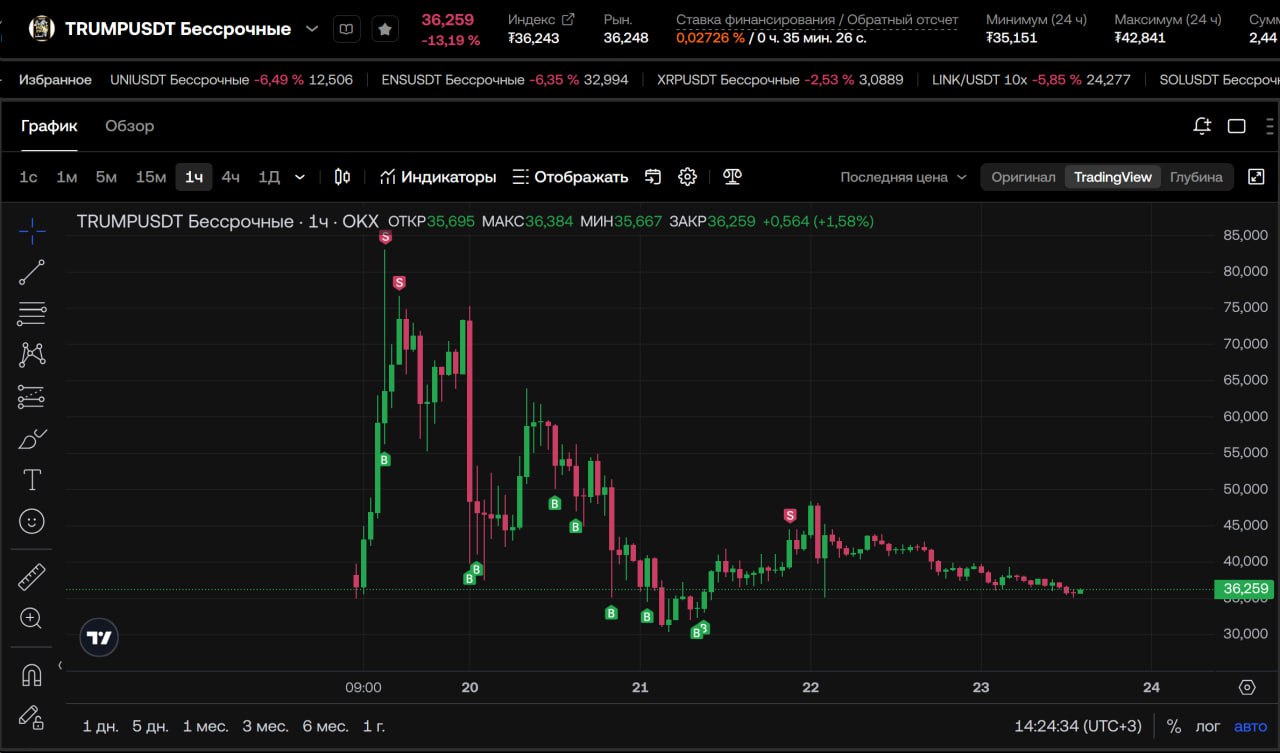Pick the trend line drawing tool
The height and width of the screenshot is (753, 1280).
(32, 272)
